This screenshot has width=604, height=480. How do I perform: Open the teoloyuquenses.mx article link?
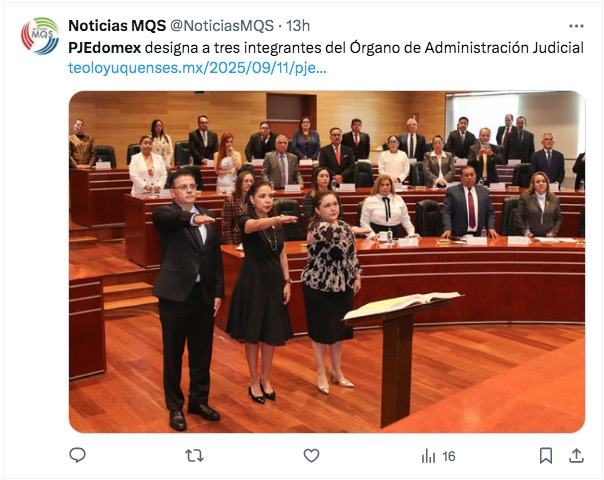(x=197, y=68)
